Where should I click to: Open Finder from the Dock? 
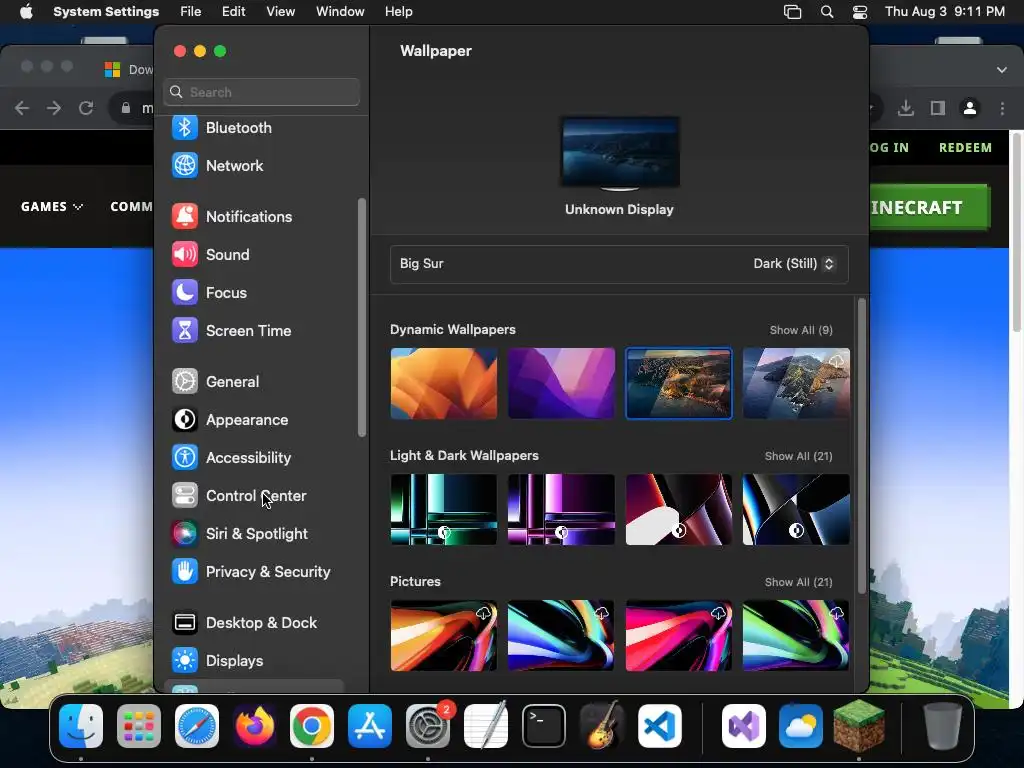point(81,726)
